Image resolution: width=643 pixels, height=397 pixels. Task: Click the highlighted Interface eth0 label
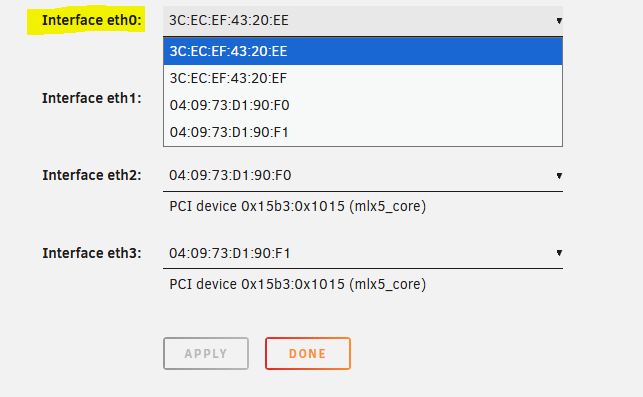click(91, 20)
